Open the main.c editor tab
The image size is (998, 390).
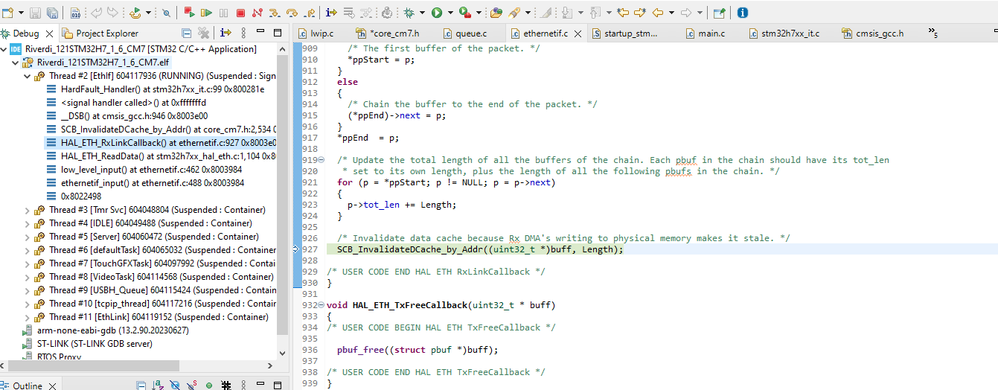(705, 34)
